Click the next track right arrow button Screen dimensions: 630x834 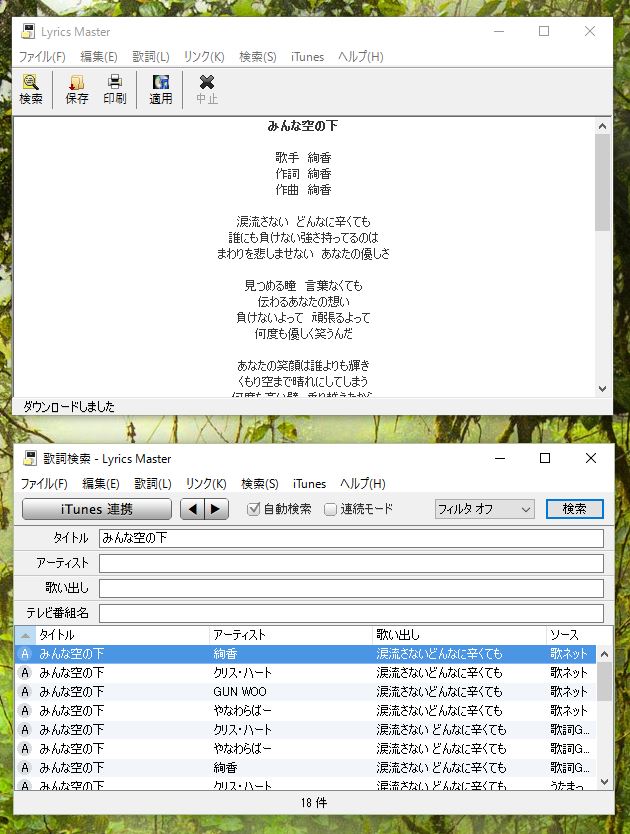coord(217,509)
